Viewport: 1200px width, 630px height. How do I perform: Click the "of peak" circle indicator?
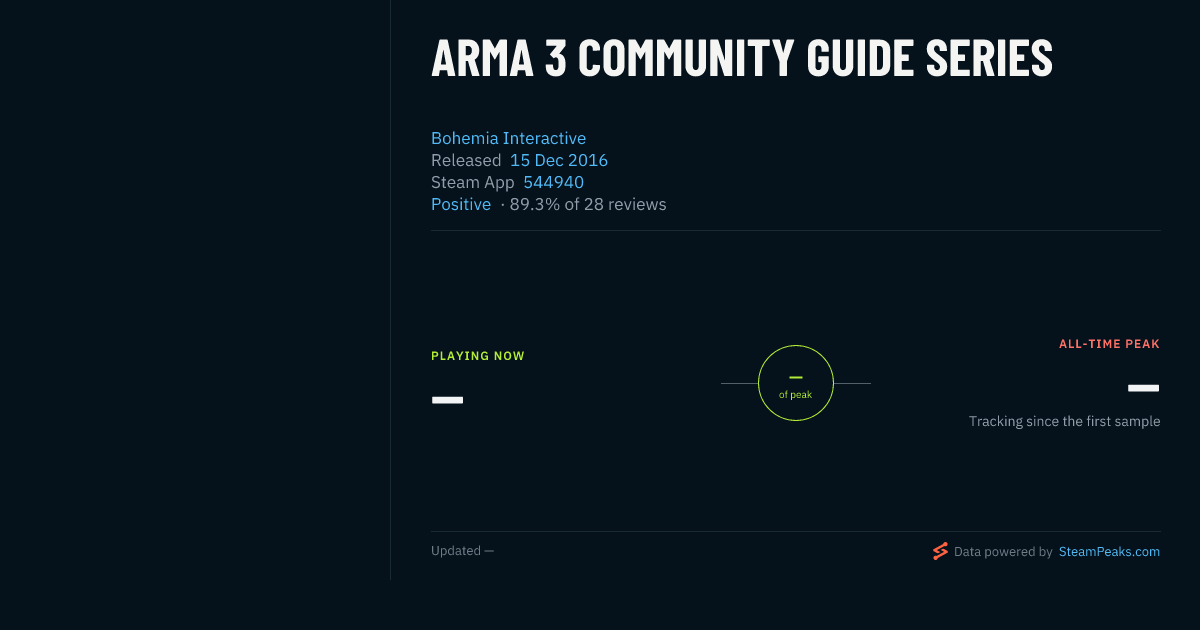pos(796,383)
